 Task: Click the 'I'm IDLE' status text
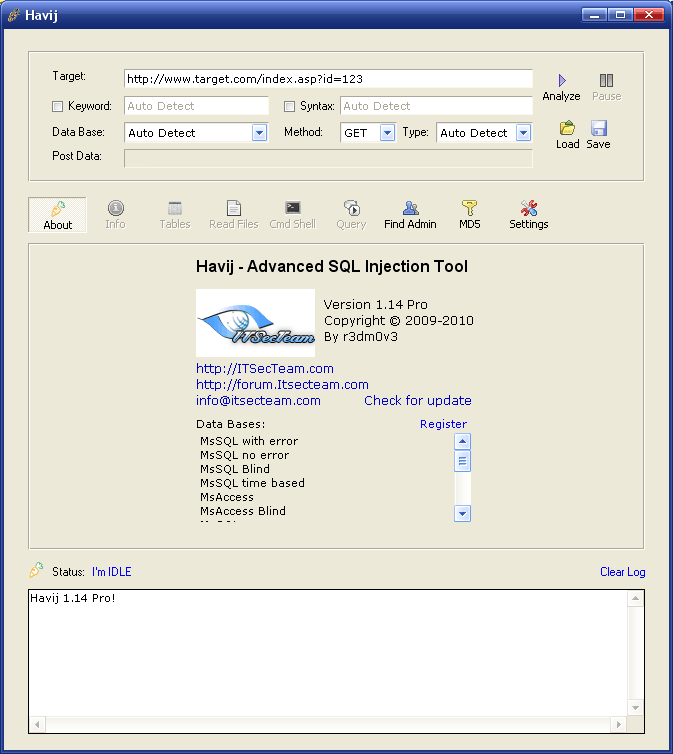[112, 572]
